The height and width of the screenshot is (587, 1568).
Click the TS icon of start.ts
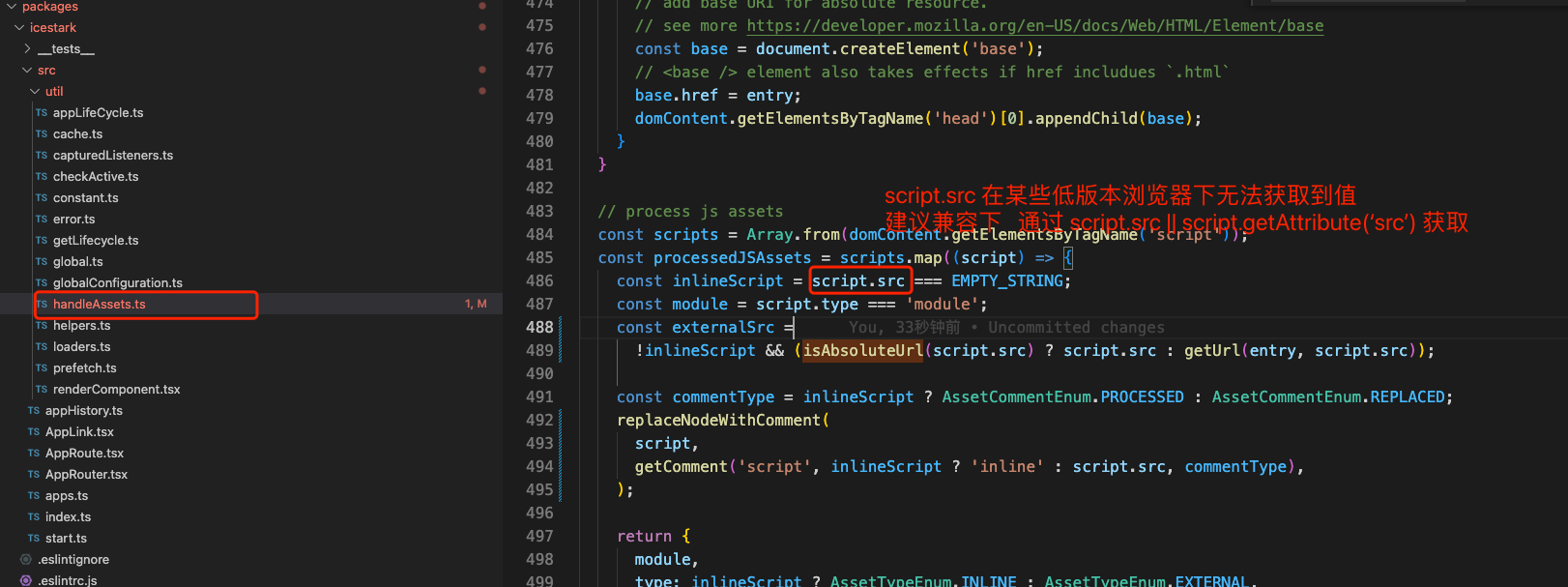[x=34, y=538]
